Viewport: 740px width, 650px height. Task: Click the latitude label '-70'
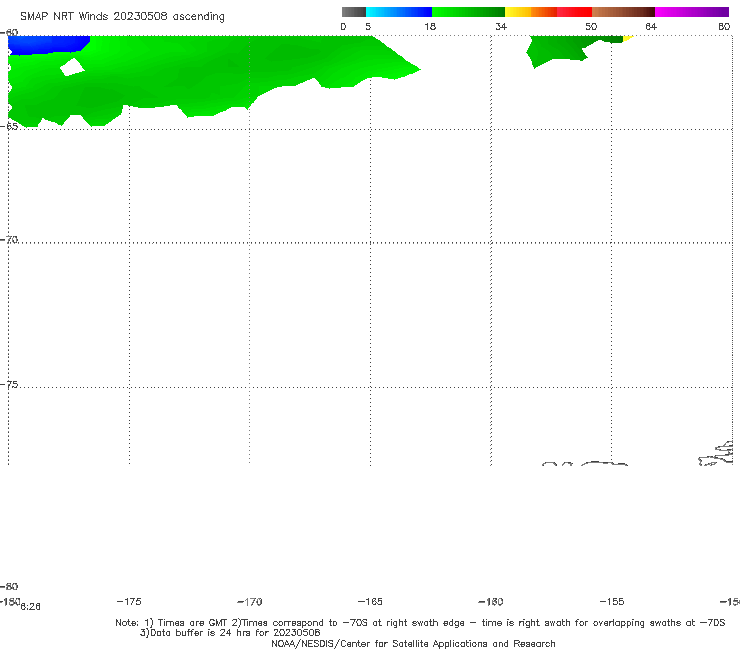pyautogui.click(x=9, y=240)
